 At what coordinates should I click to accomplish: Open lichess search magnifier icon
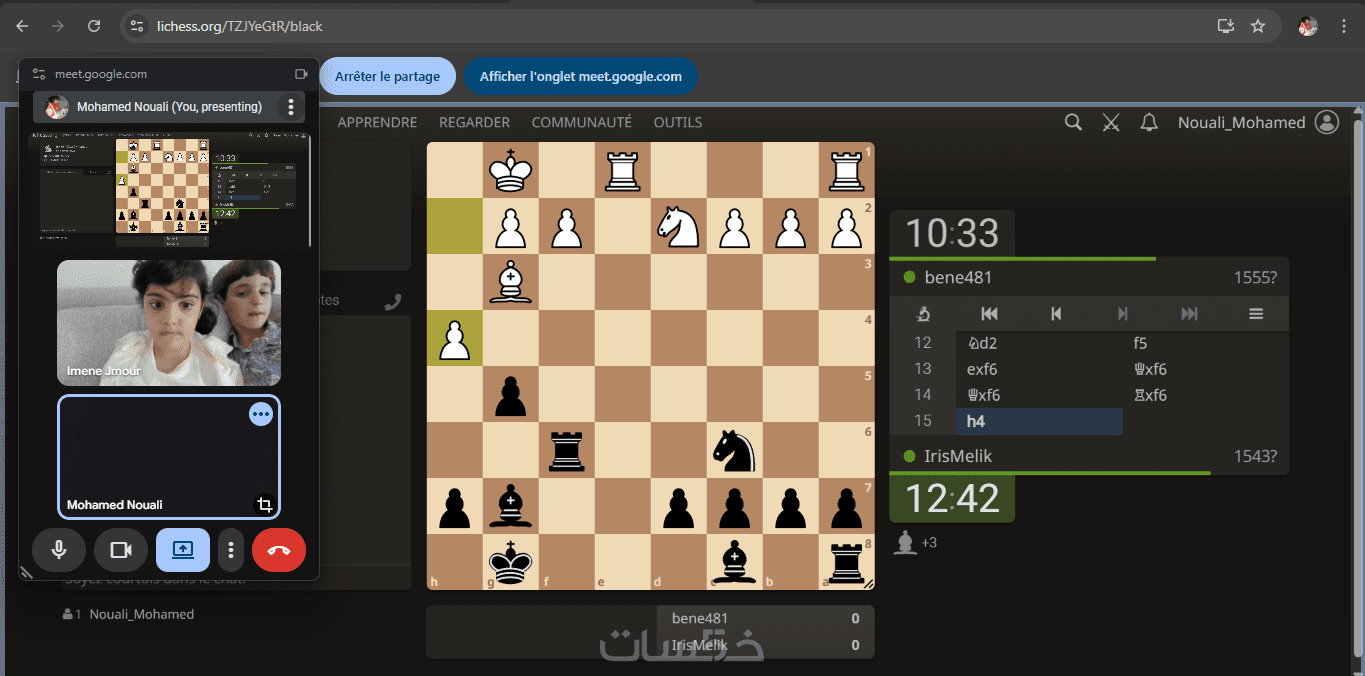1073,122
